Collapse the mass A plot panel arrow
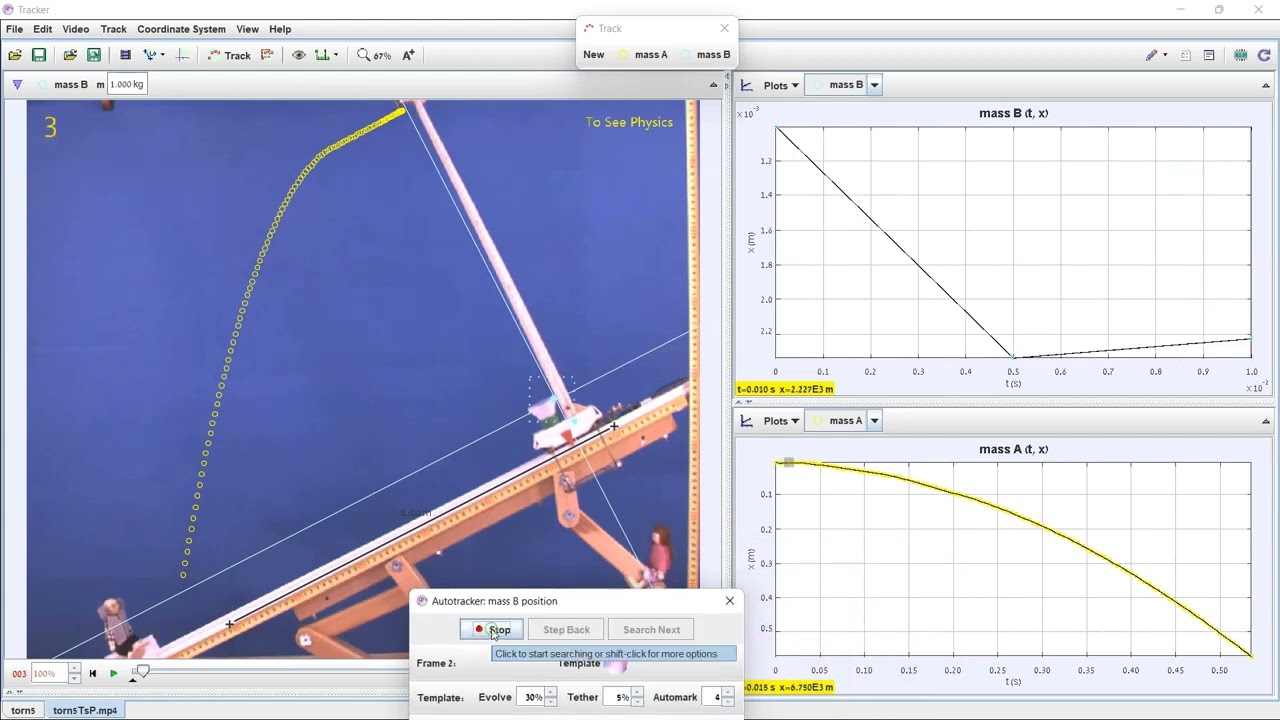The width and height of the screenshot is (1280, 720). click(1266, 421)
